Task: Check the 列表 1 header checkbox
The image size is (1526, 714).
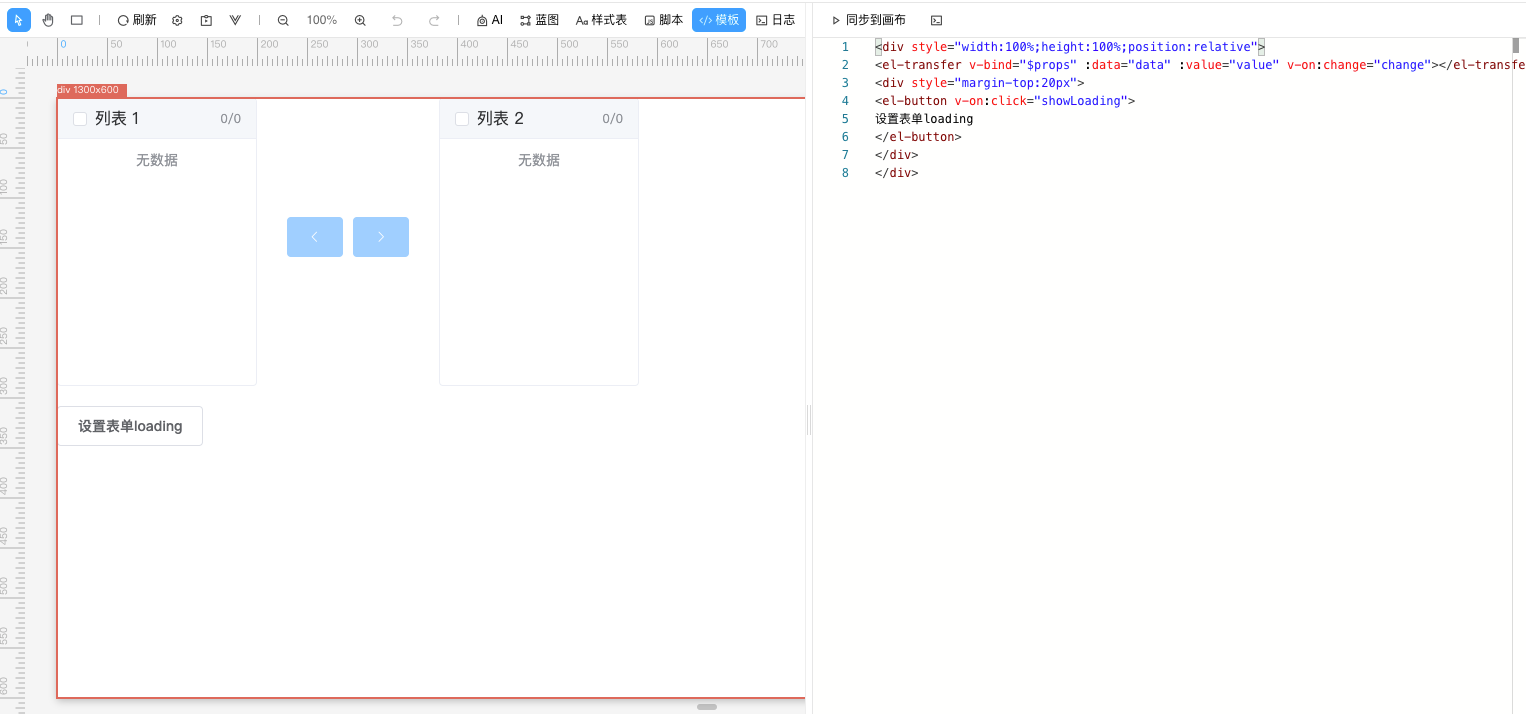Action: (80, 118)
